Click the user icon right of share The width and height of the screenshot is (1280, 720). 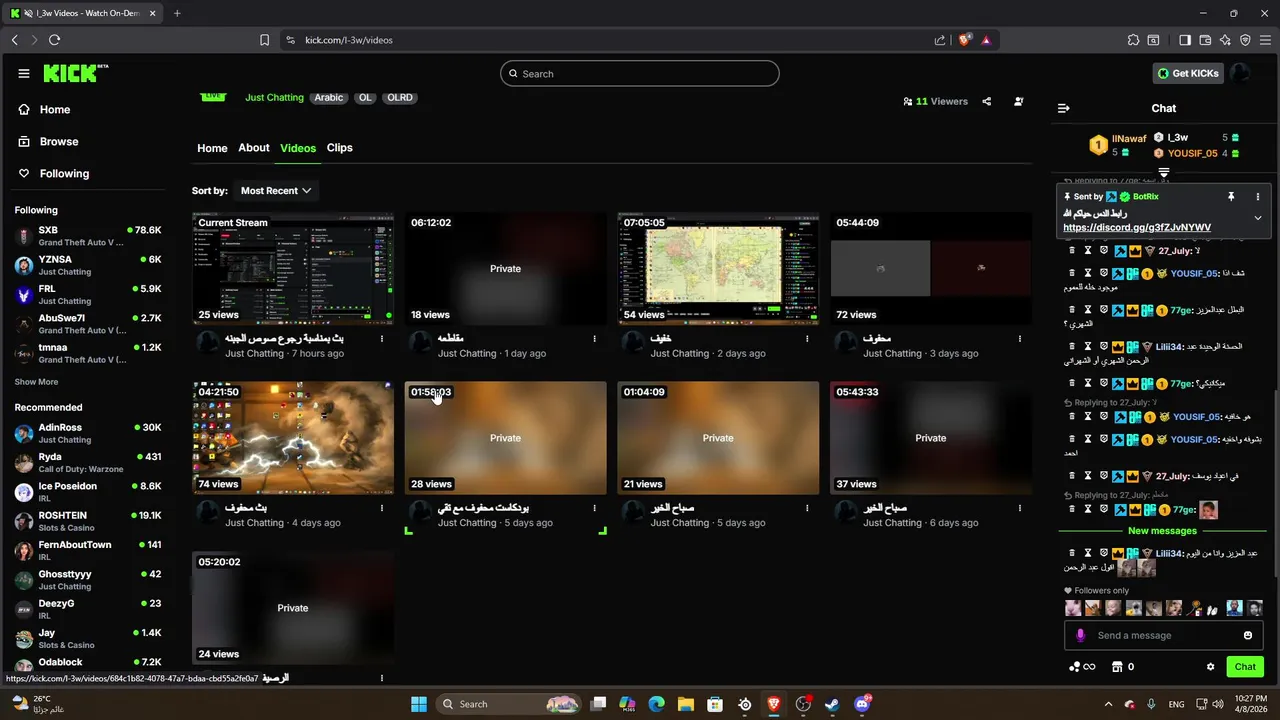[1019, 101]
